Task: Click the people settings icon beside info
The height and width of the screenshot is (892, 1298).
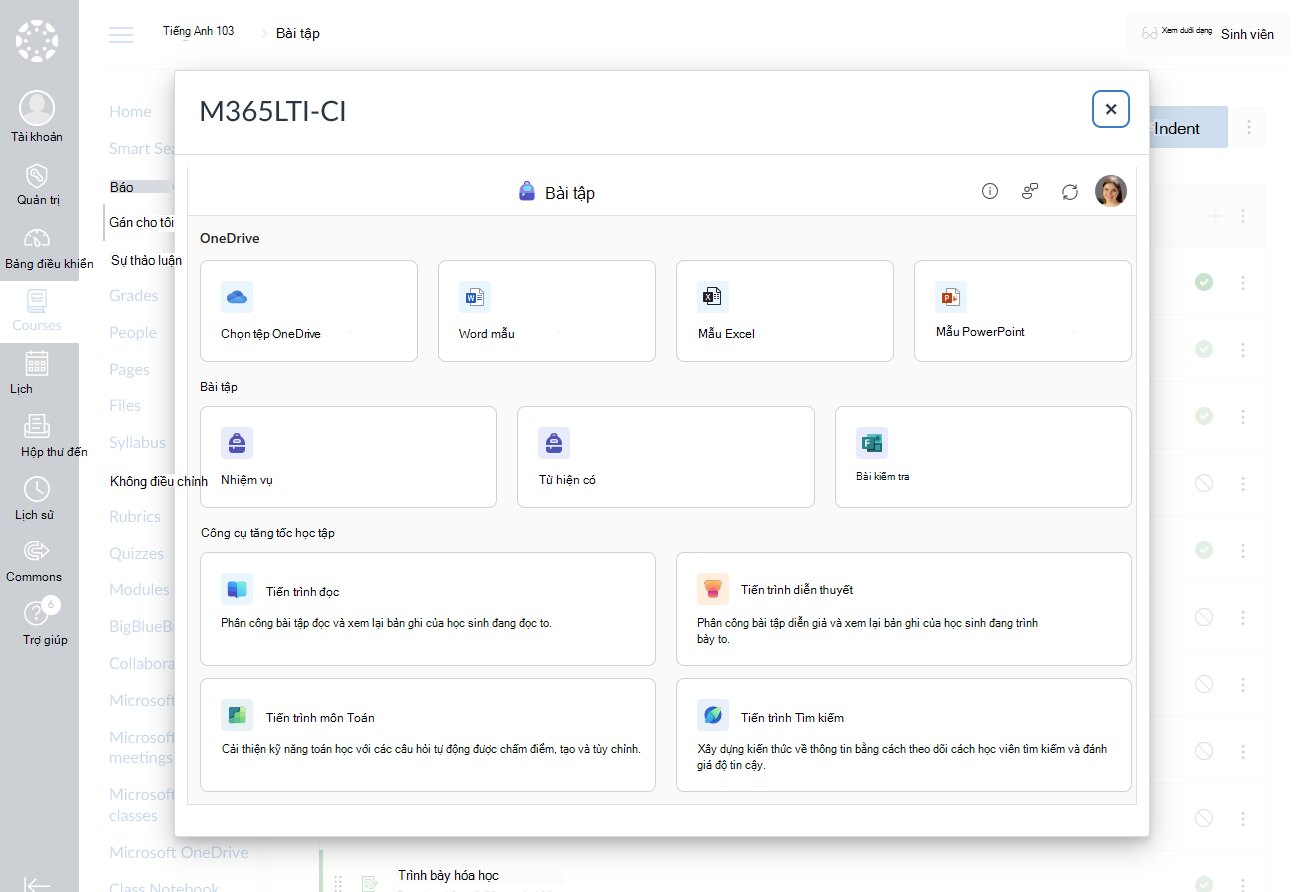Action: (1030, 191)
